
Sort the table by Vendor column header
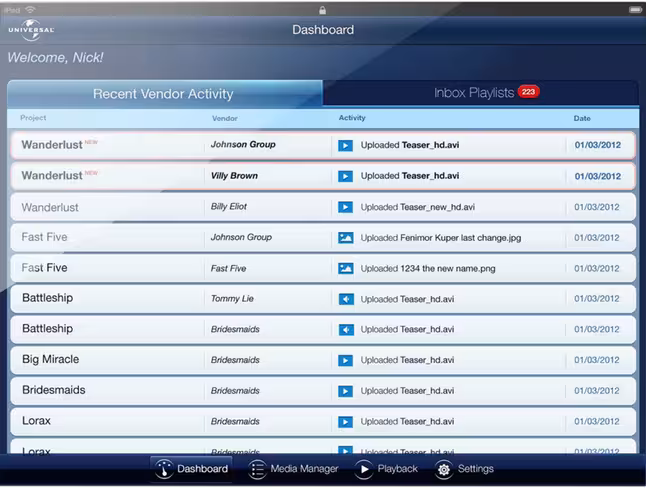225,118
